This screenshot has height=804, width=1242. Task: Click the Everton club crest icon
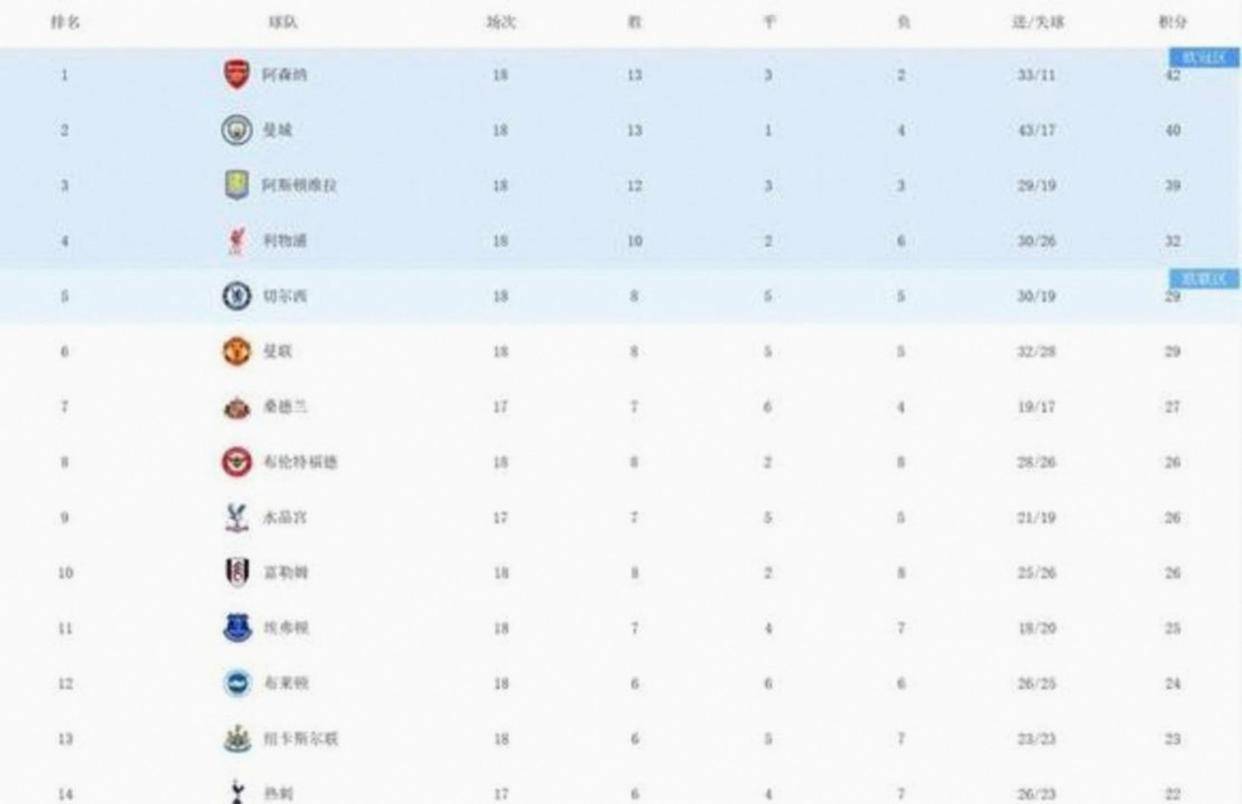[236, 628]
